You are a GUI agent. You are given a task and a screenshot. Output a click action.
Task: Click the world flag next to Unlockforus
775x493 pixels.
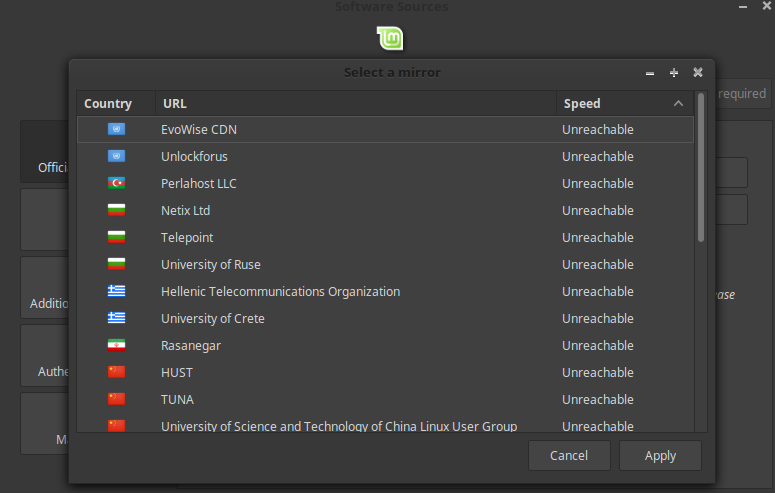click(117, 156)
